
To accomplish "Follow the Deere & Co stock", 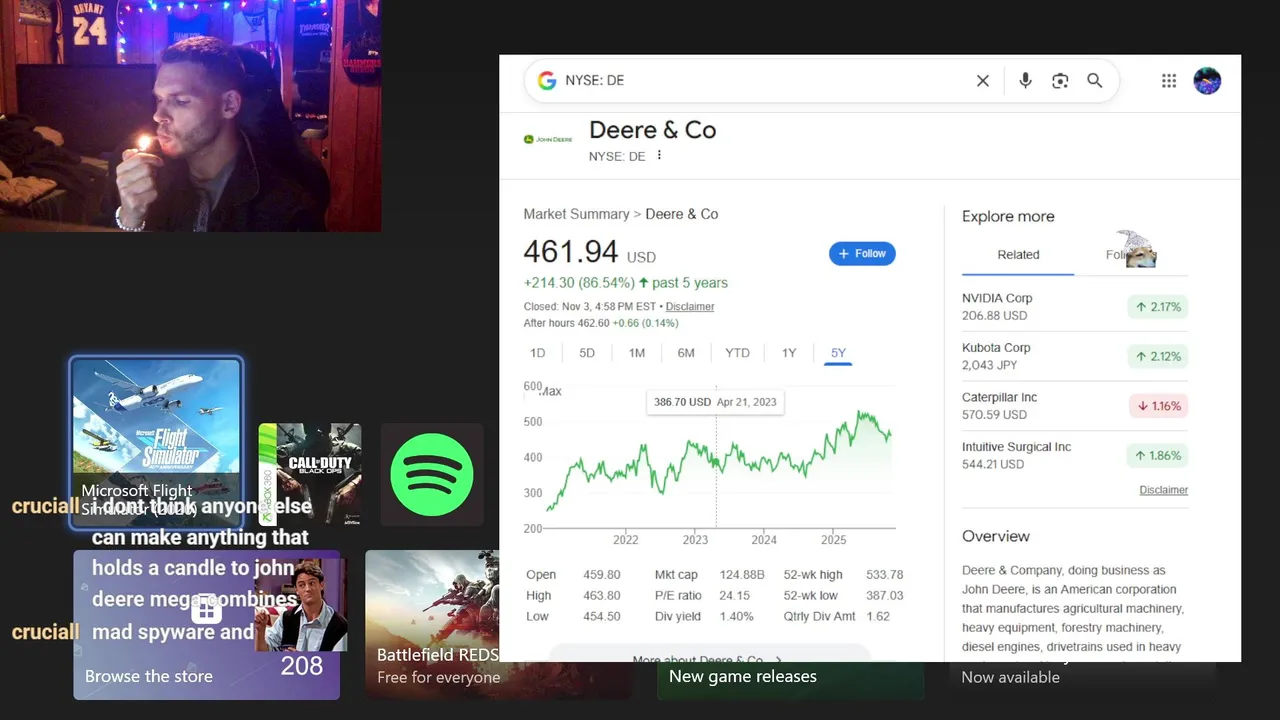I will tap(862, 254).
